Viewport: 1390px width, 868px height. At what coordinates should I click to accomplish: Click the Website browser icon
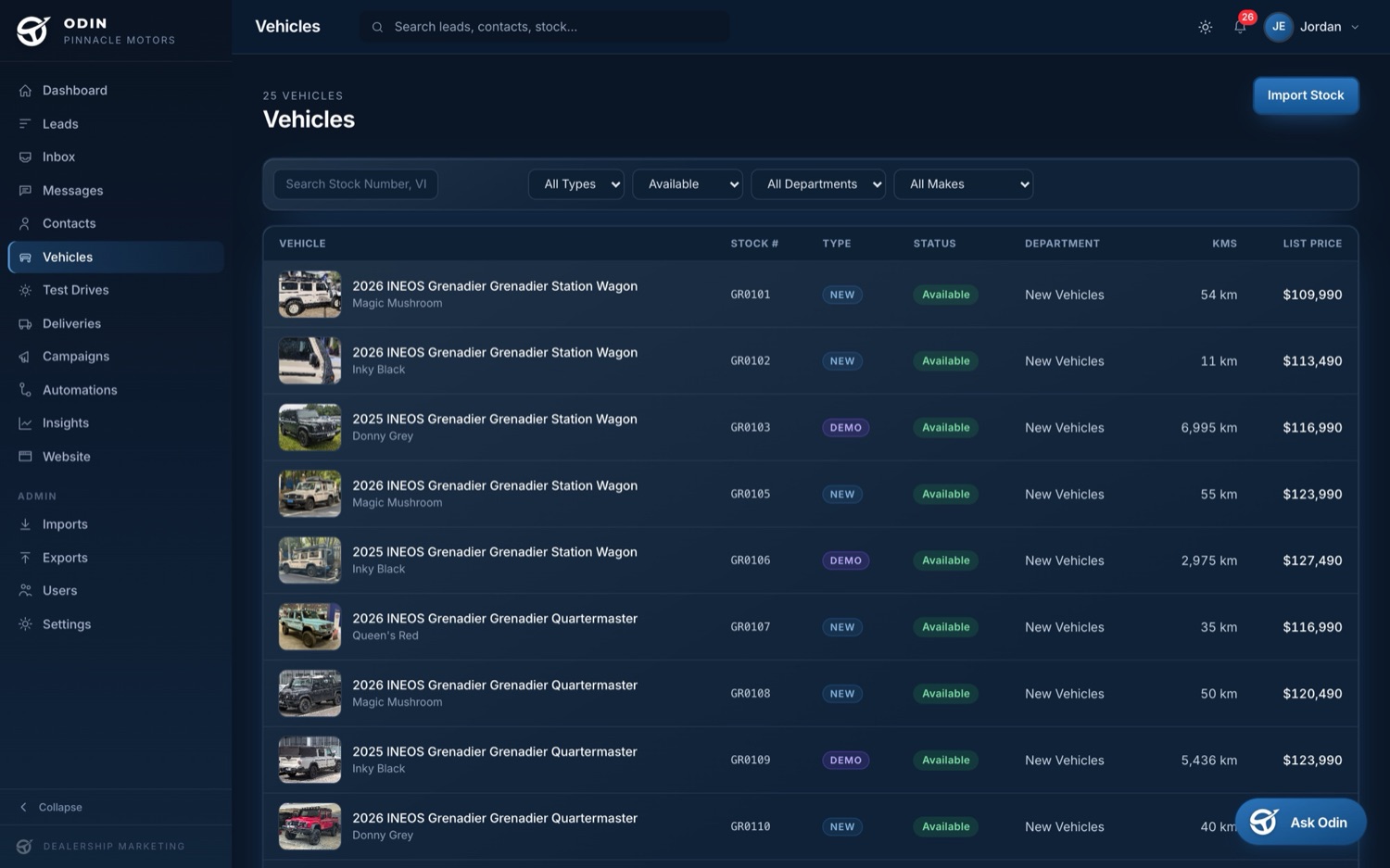tap(25, 457)
